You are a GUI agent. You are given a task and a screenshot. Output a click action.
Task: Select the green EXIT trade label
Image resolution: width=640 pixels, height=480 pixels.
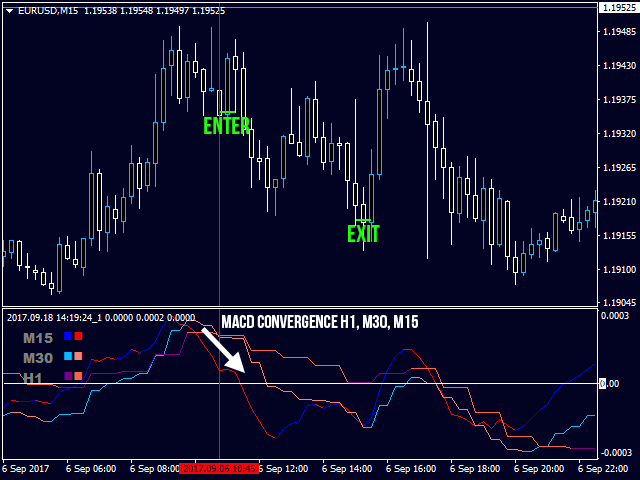point(363,234)
